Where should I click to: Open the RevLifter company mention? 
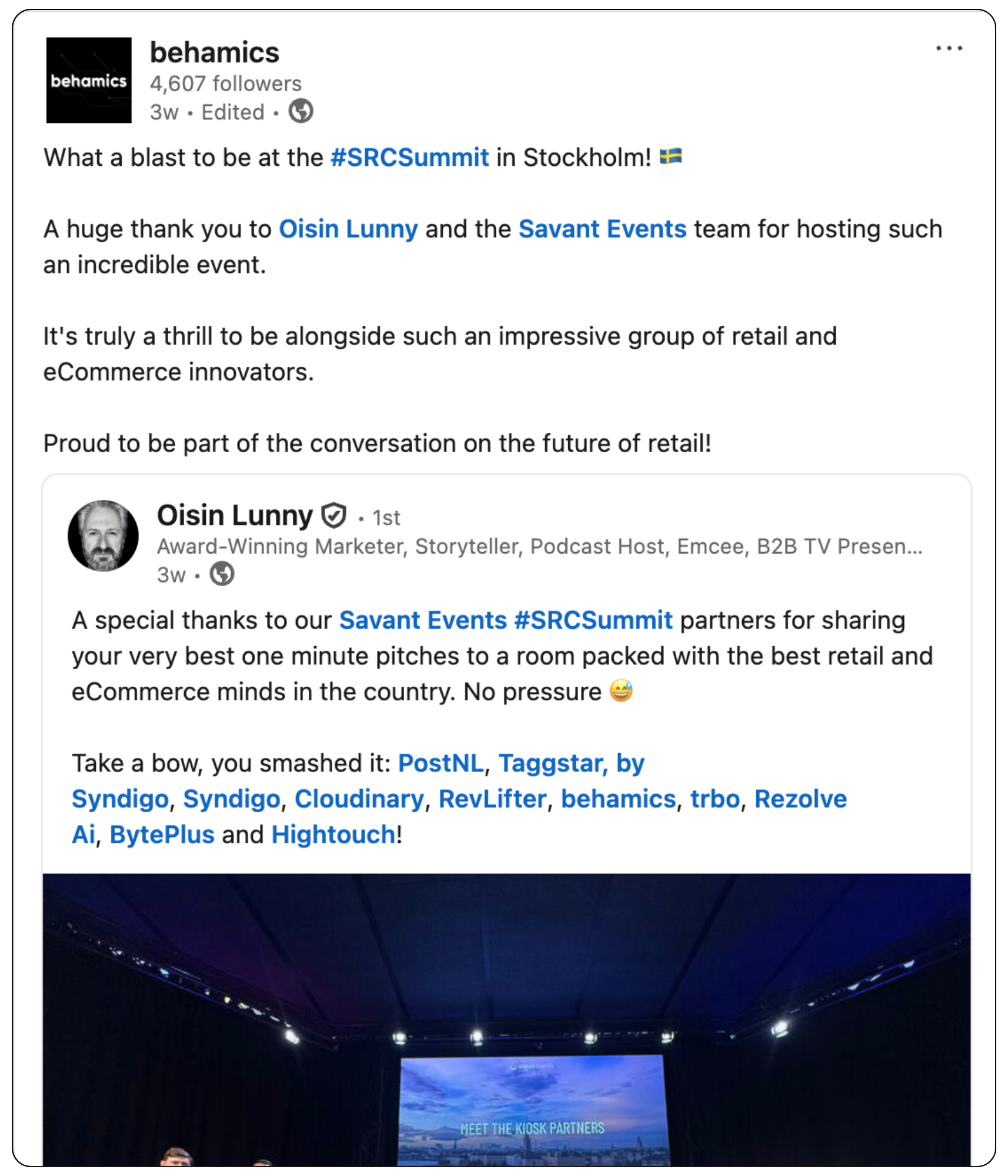pos(493,799)
